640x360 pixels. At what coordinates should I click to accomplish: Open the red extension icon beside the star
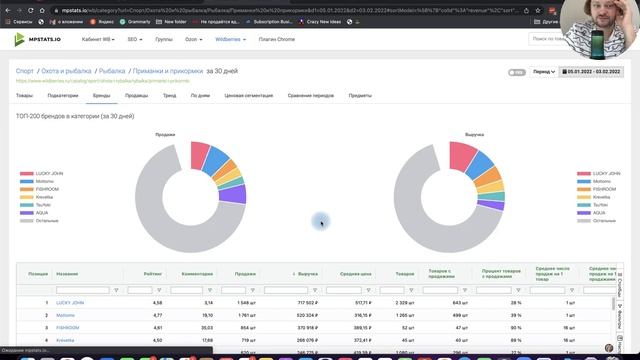point(552,11)
